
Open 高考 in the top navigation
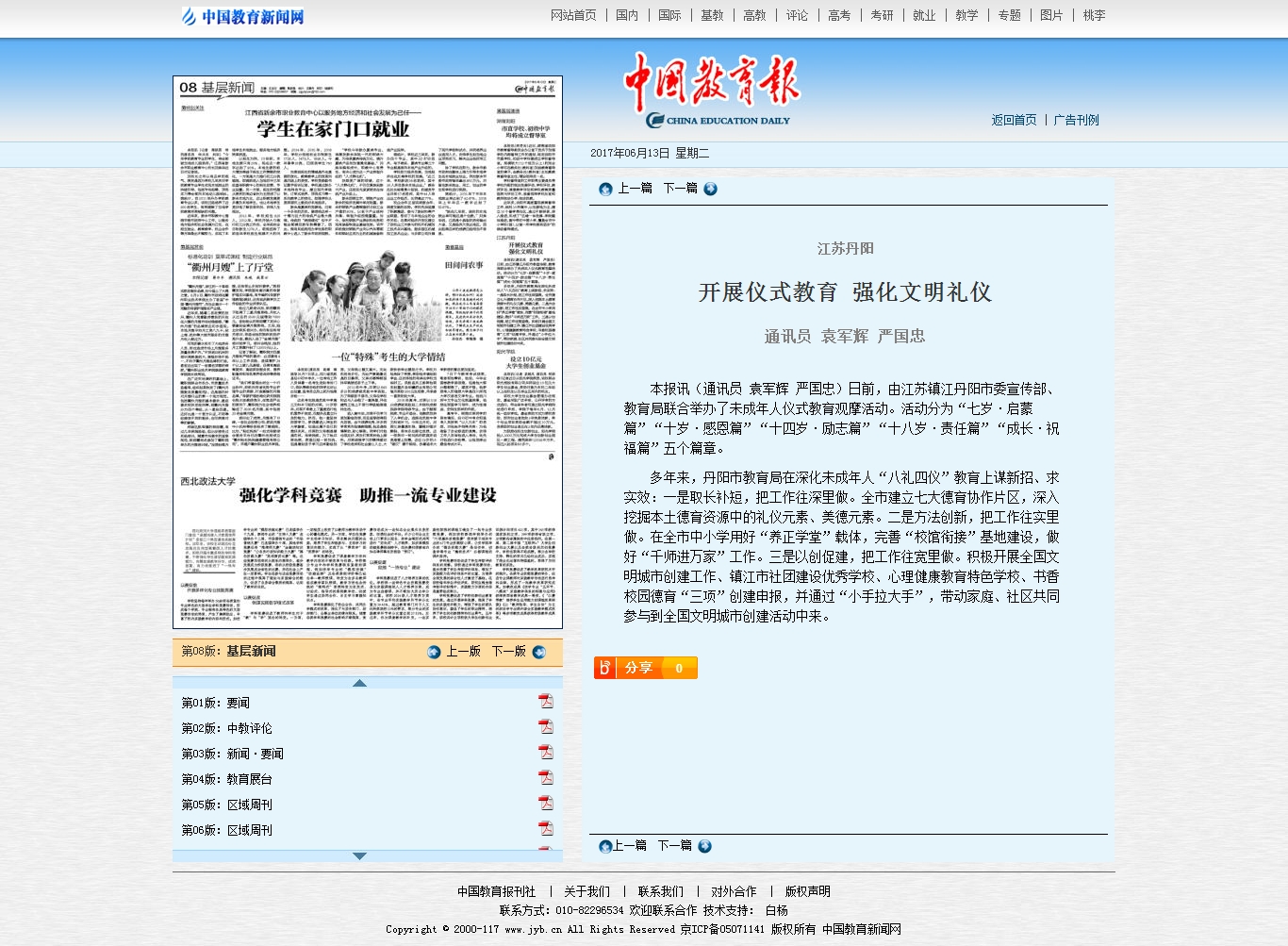[x=839, y=15]
